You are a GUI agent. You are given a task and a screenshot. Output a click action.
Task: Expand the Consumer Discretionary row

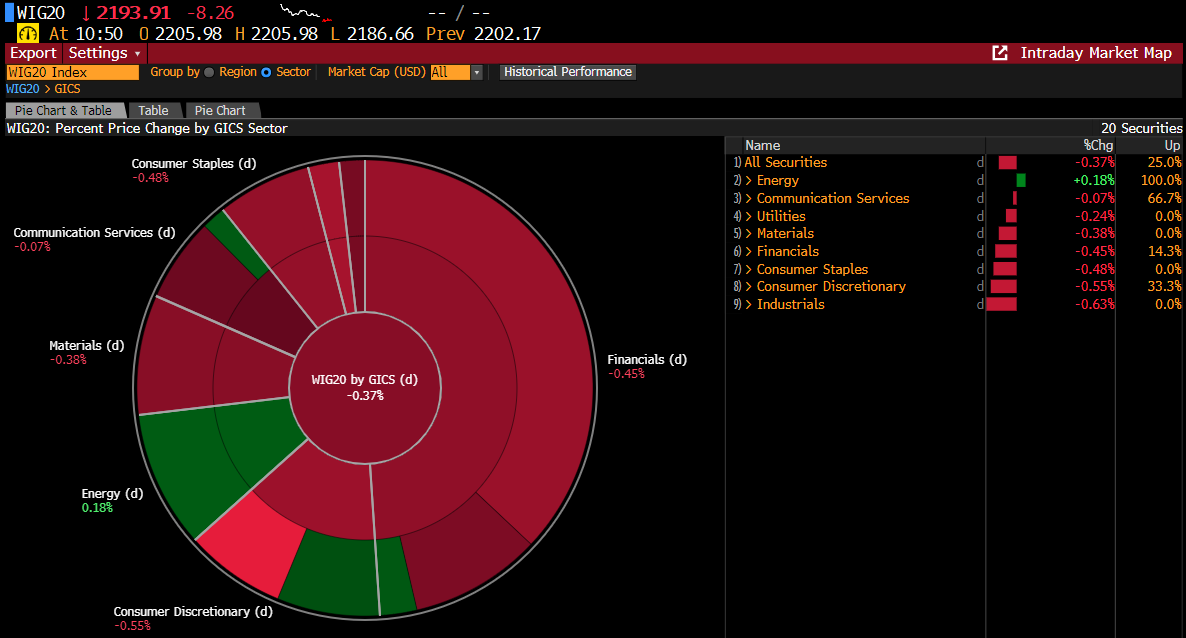[x=748, y=286]
